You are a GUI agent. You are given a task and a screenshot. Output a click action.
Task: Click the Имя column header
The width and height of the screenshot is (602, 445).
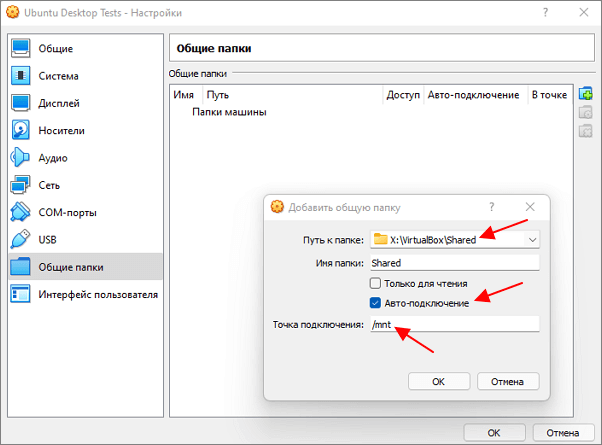pyautogui.click(x=184, y=94)
